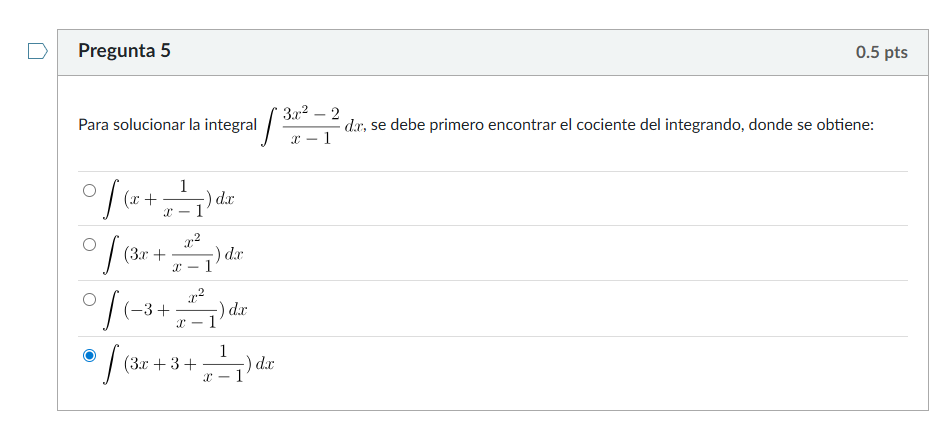Click the word "obtiene:" ending the question
This screenshot has width=951, height=428.
tap(846, 127)
